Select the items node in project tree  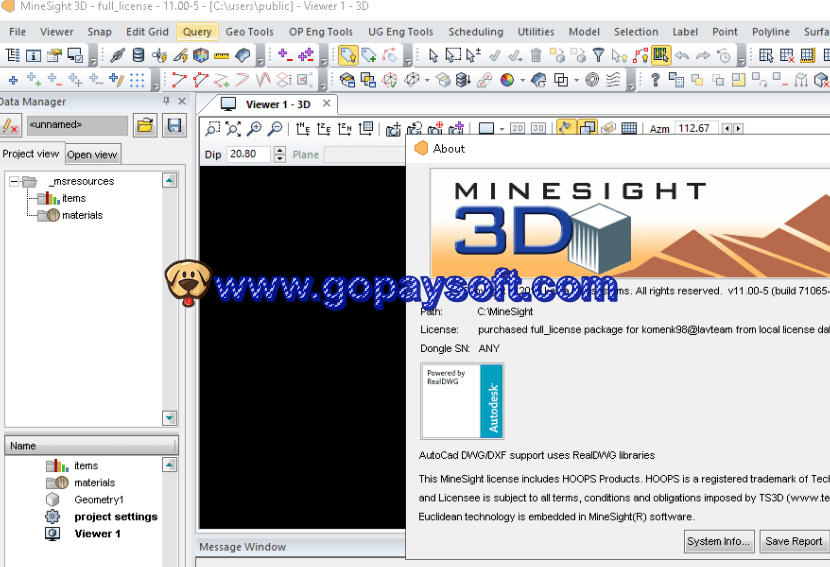tap(74, 198)
